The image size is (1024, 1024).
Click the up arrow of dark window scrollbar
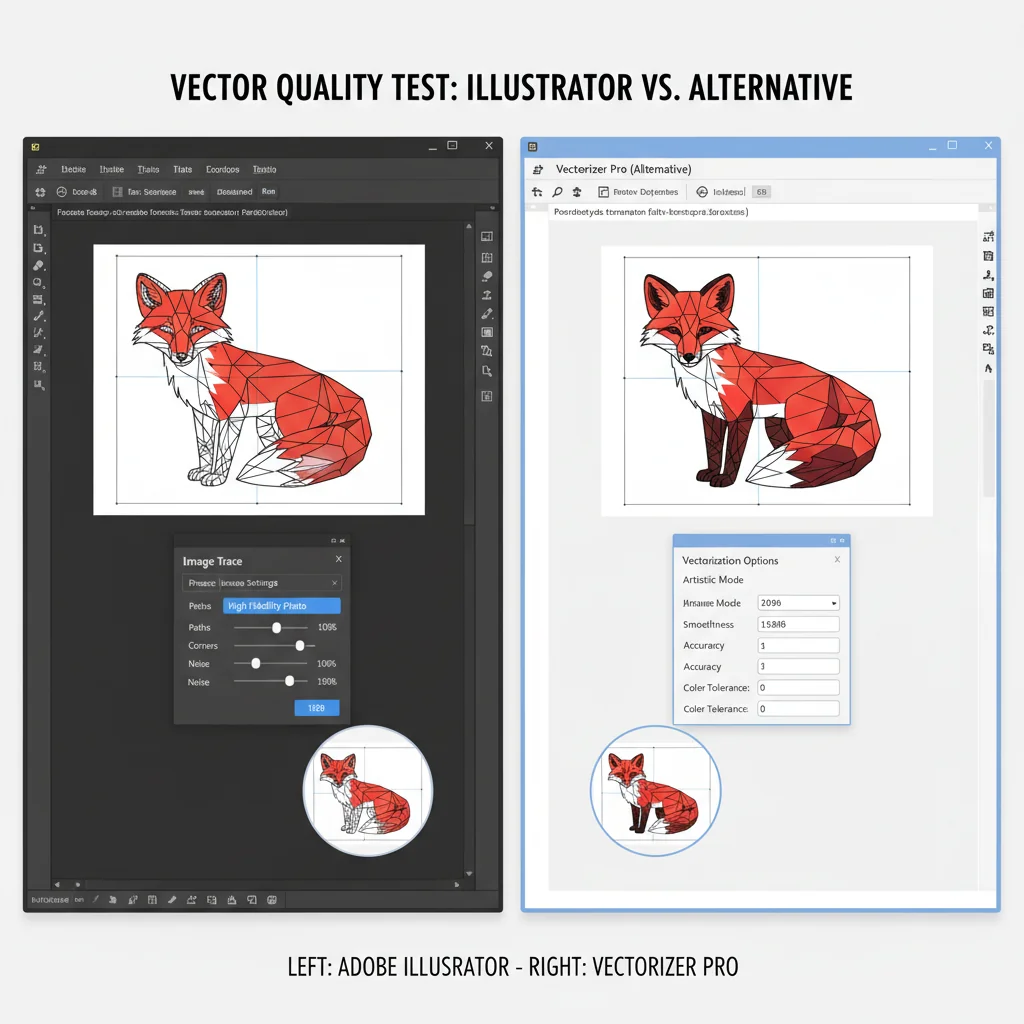click(x=468, y=227)
